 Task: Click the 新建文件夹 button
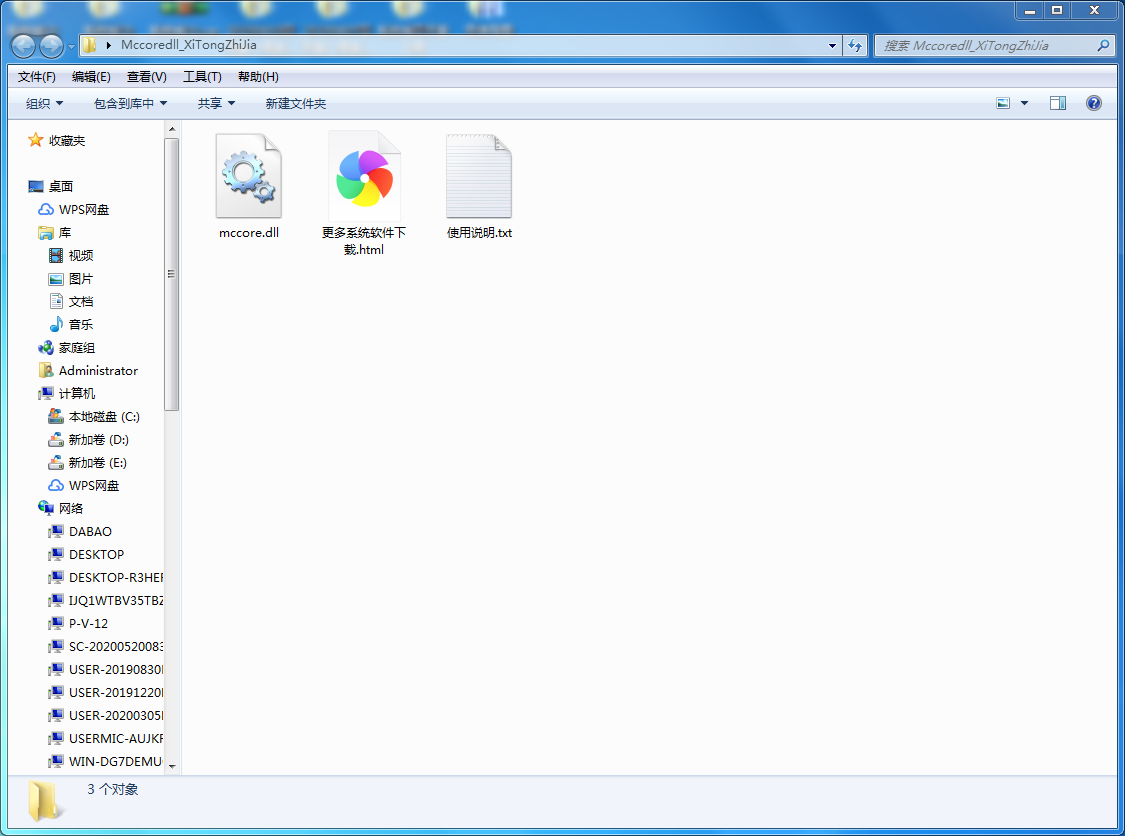[x=296, y=103]
